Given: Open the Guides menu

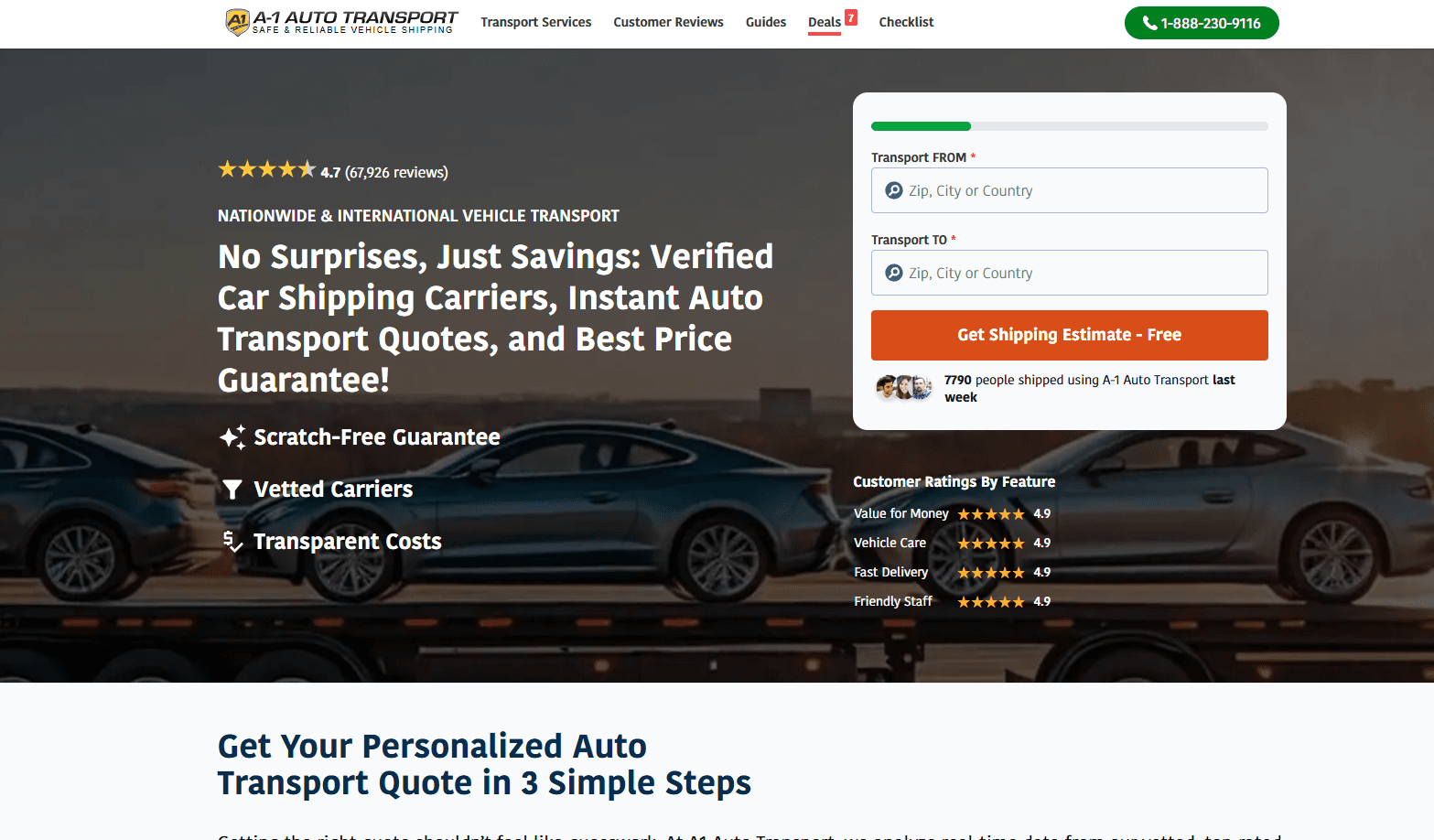Looking at the screenshot, I should tap(766, 22).
